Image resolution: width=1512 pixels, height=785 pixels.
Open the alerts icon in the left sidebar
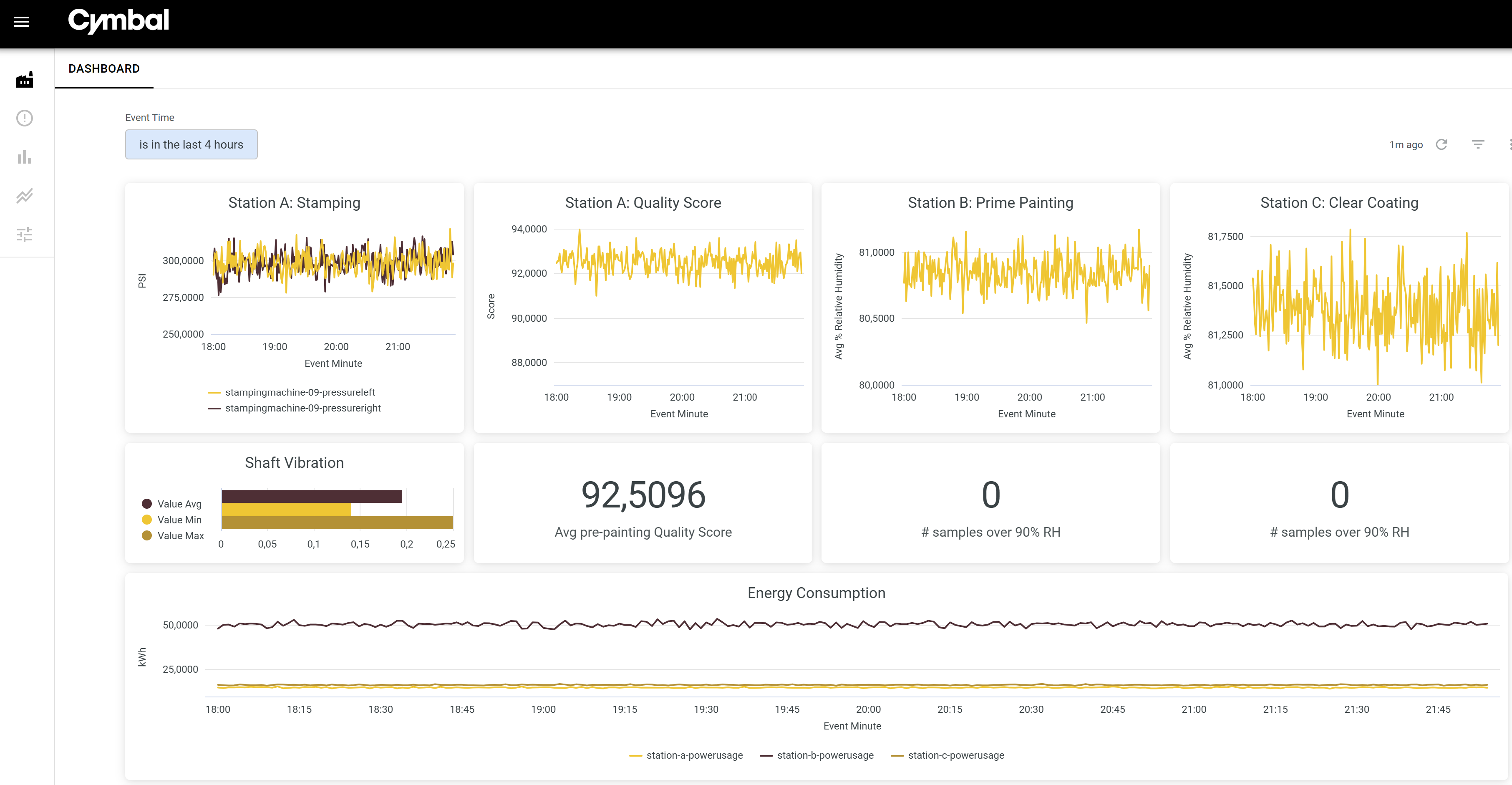click(x=24, y=118)
